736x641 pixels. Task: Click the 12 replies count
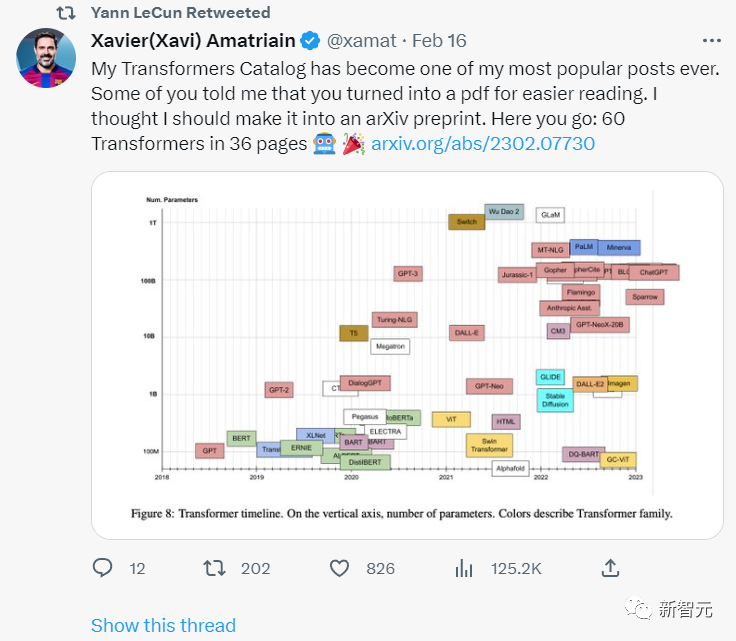point(137,568)
